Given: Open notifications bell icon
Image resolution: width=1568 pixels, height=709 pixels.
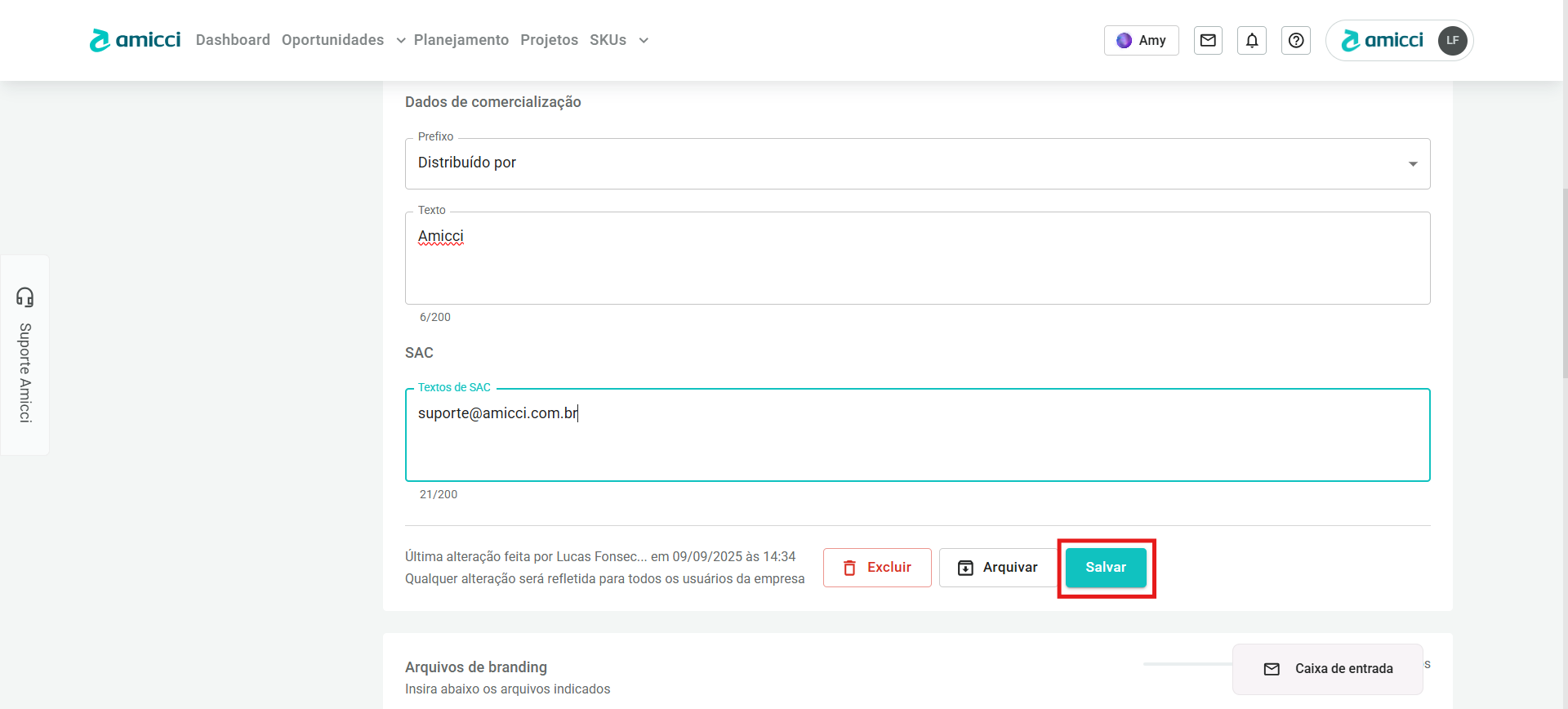Looking at the screenshot, I should pos(1252,40).
